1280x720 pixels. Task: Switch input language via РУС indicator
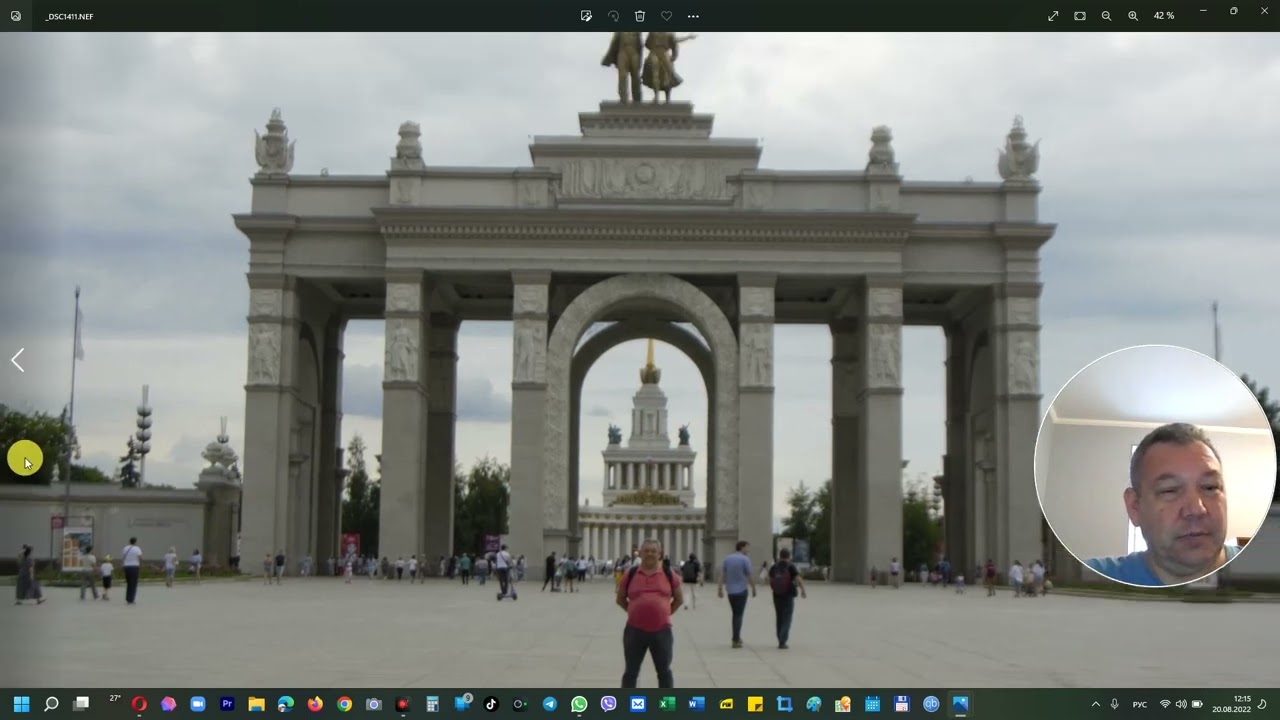pyautogui.click(x=1139, y=705)
